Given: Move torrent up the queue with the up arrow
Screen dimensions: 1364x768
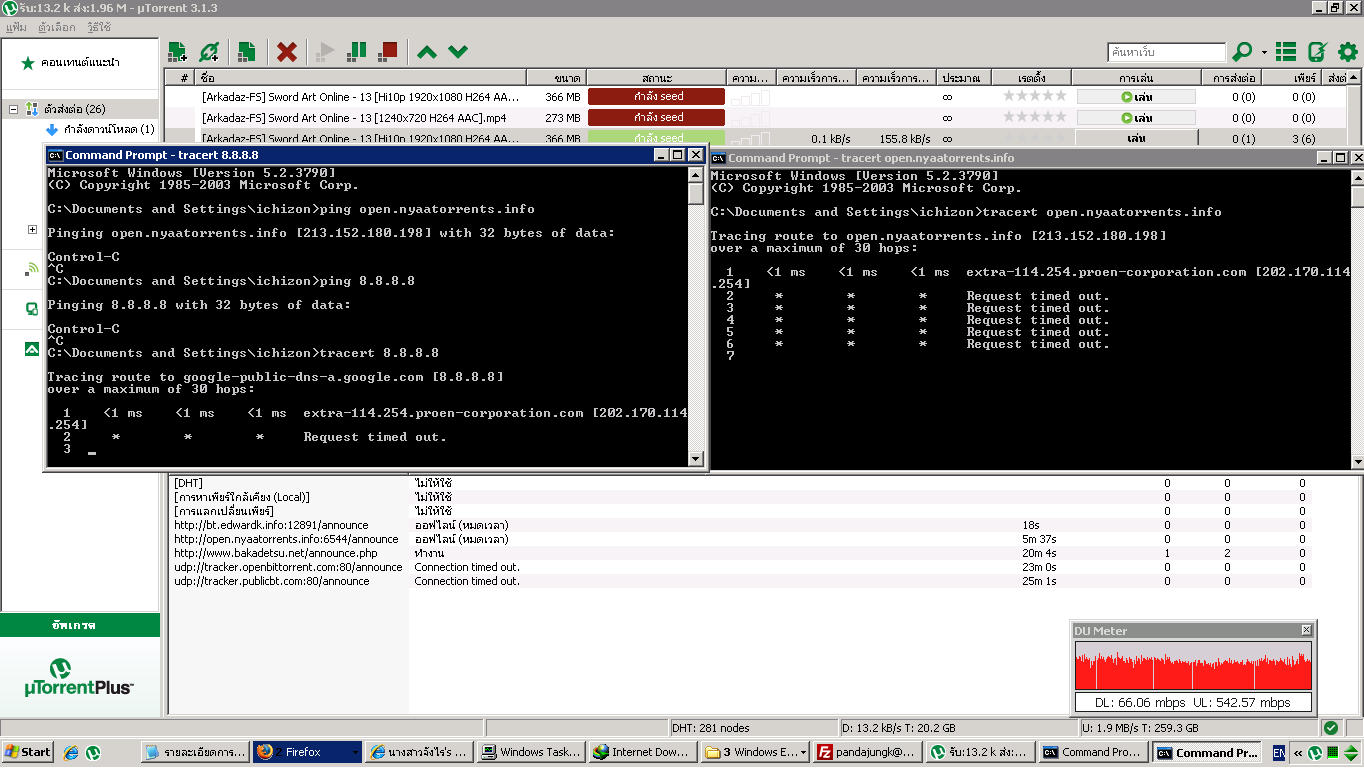Looking at the screenshot, I should pyautogui.click(x=427, y=51).
